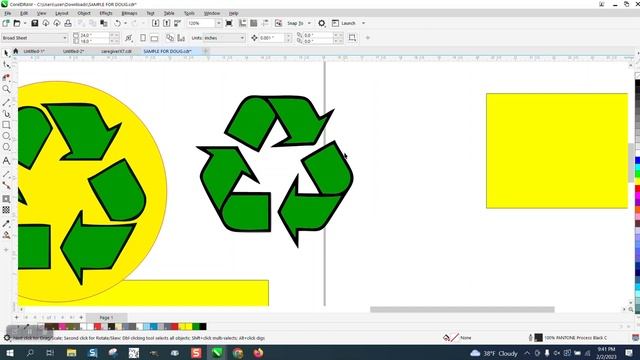This screenshot has height=360, width=640.
Task: Open the File menu
Action: coord(8,13)
